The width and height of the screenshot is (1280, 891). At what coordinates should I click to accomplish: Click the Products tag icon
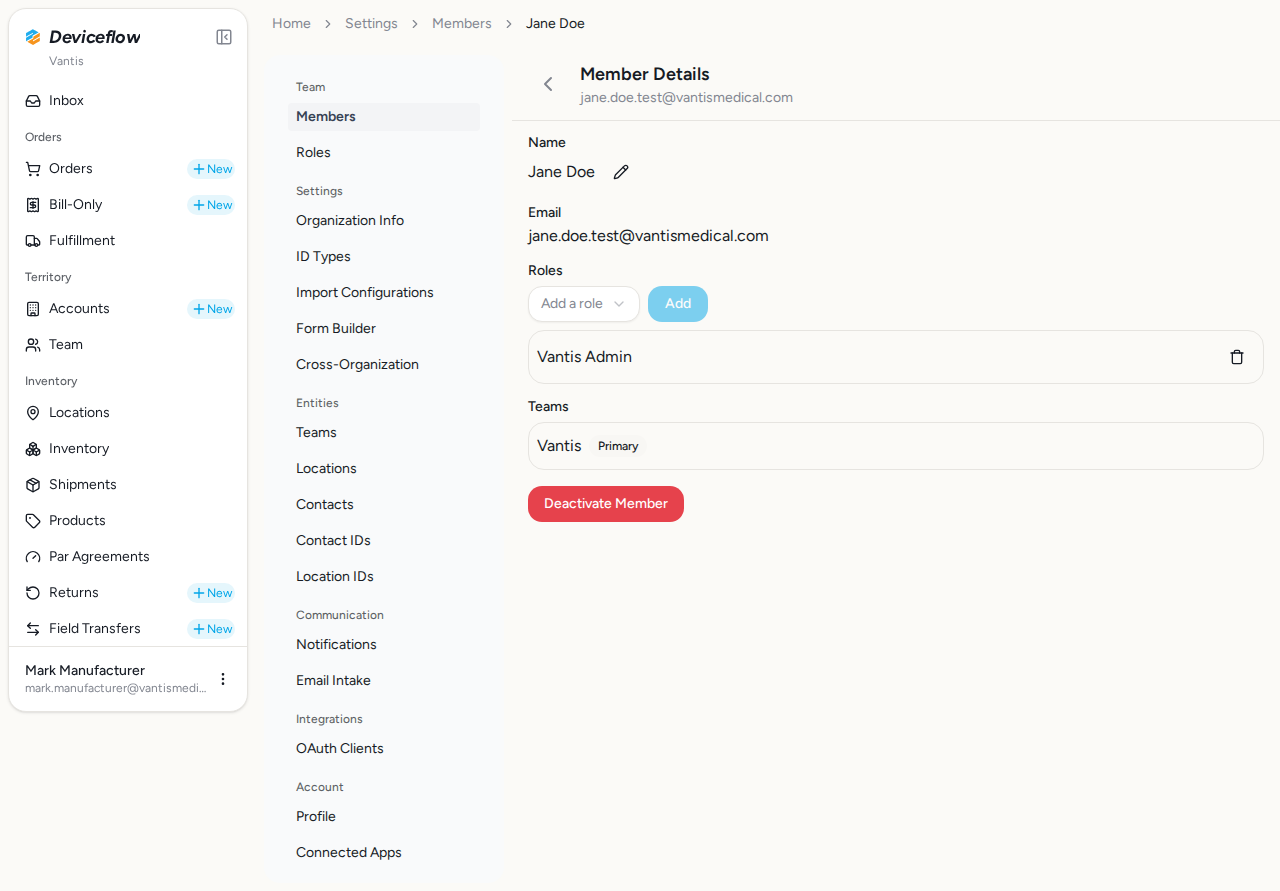[x=33, y=521]
